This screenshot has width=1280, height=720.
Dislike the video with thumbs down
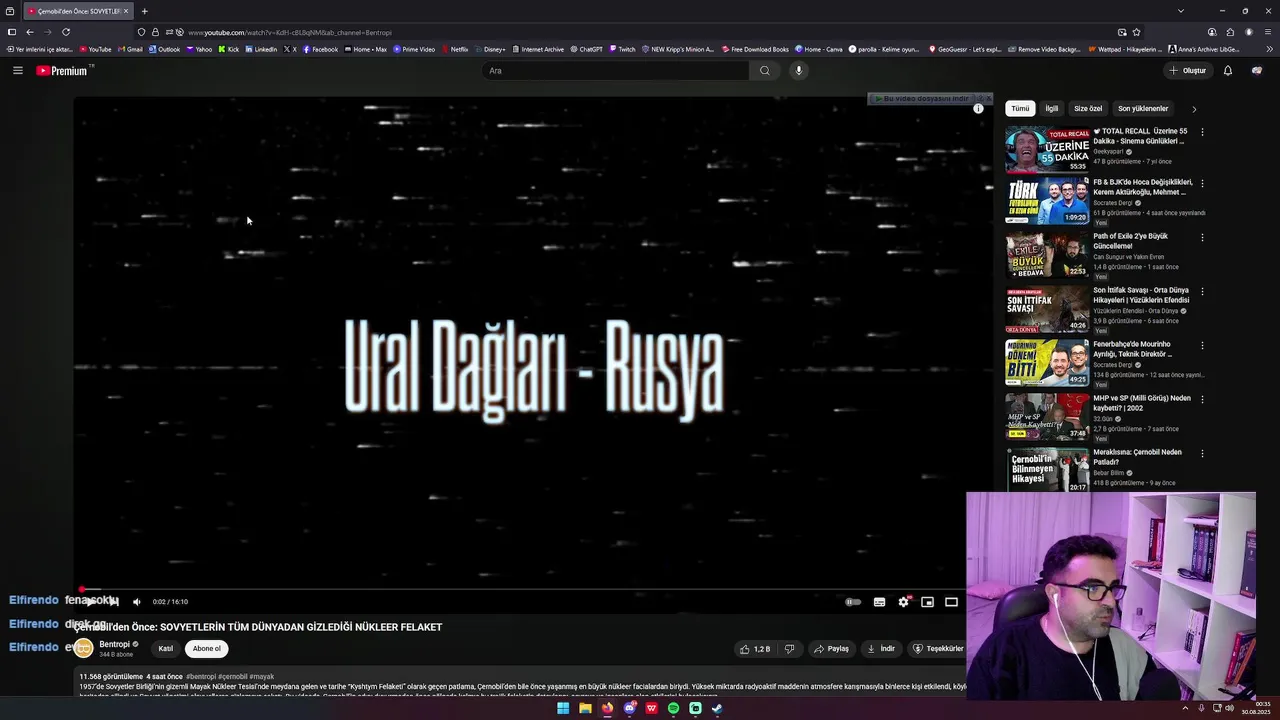click(x=789, y=649)
